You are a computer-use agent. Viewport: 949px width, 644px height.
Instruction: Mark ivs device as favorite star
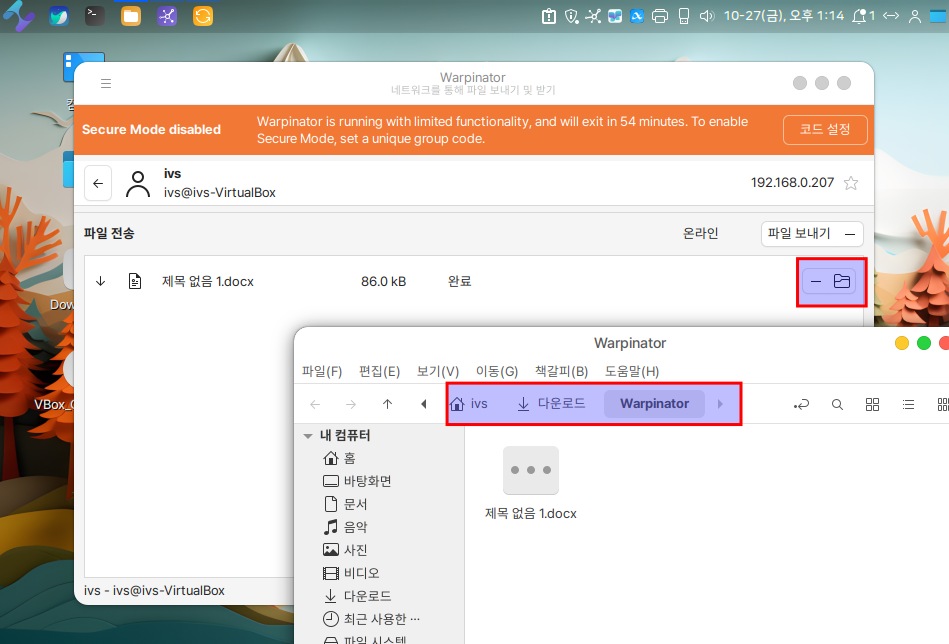pyautogui.click(x=851, y=183)
